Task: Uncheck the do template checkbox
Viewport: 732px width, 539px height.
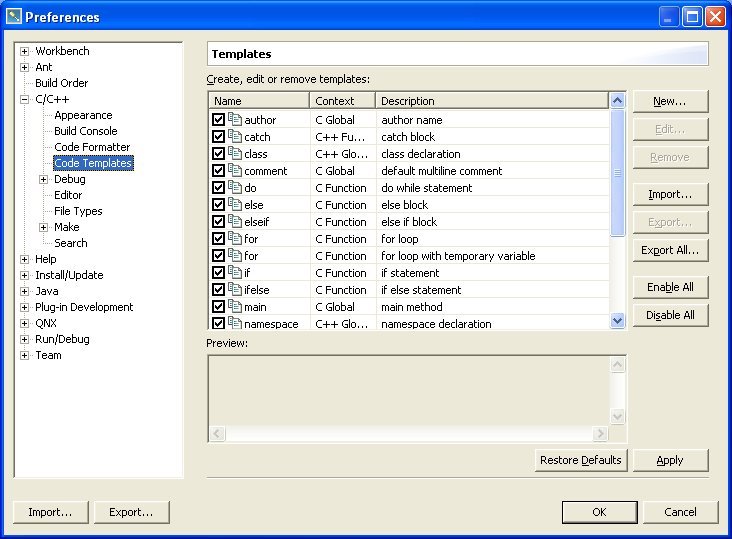Action: point(219,188)
